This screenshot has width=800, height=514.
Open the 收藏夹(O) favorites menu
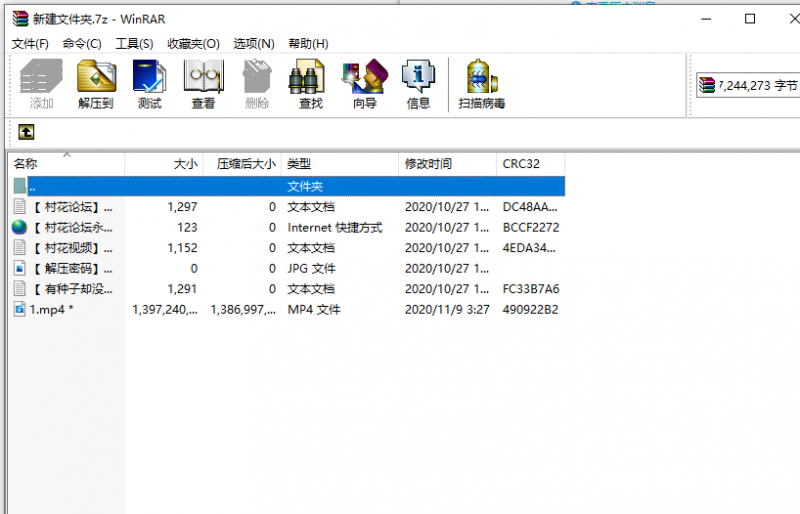click(x=193, y=43)
